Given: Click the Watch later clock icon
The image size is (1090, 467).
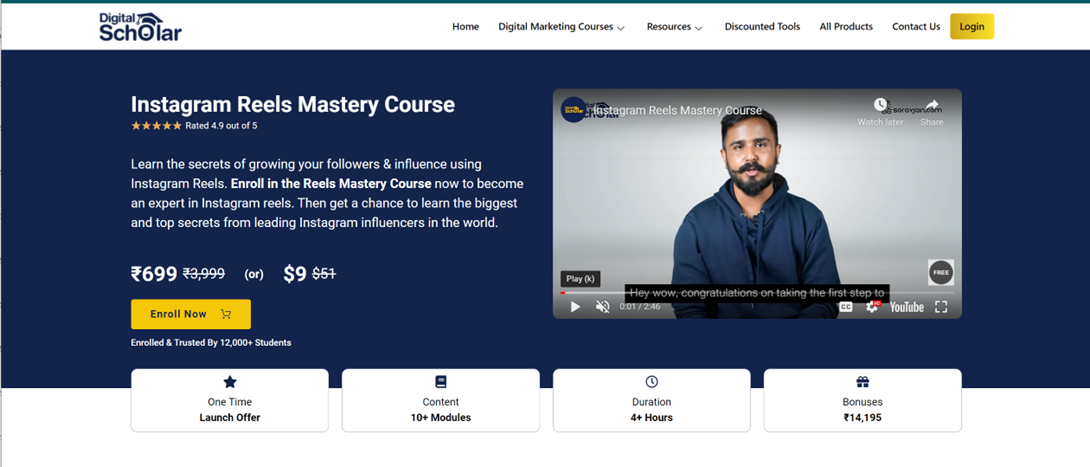Looking at the screenshot, I should 881,105.
